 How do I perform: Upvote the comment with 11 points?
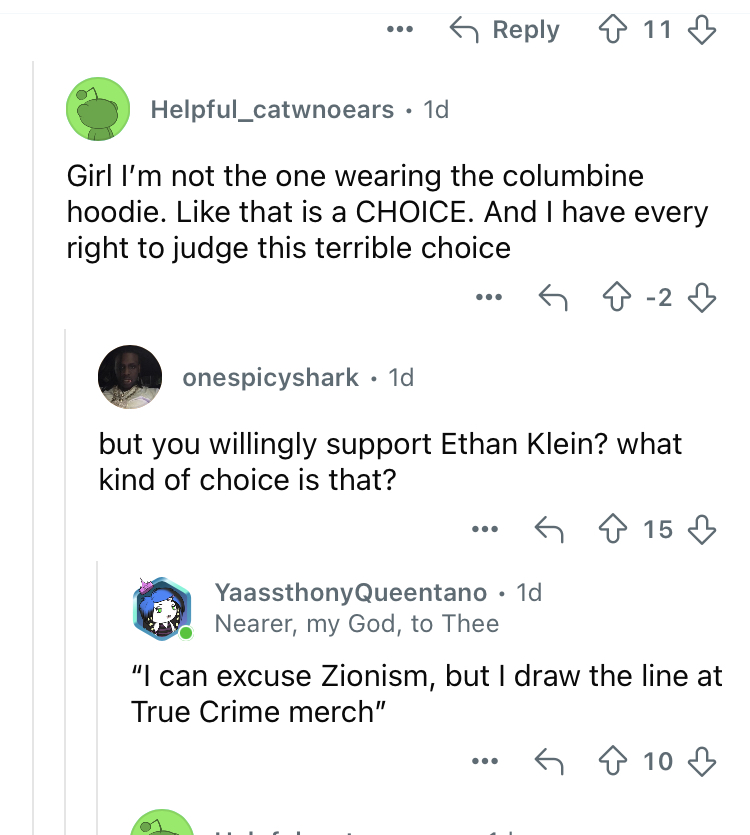pyautogui.click(x=613, y=29)
